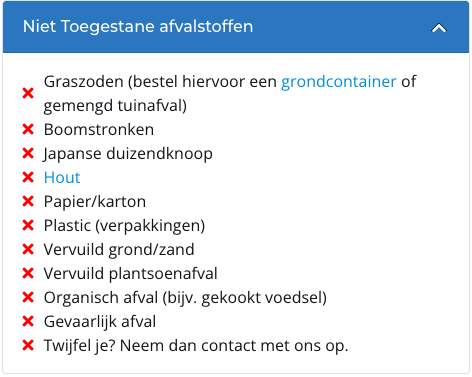Open the grondcontainer link
Image resolution: width=472 pixels, height=377 pixels.
pos(339,82)
